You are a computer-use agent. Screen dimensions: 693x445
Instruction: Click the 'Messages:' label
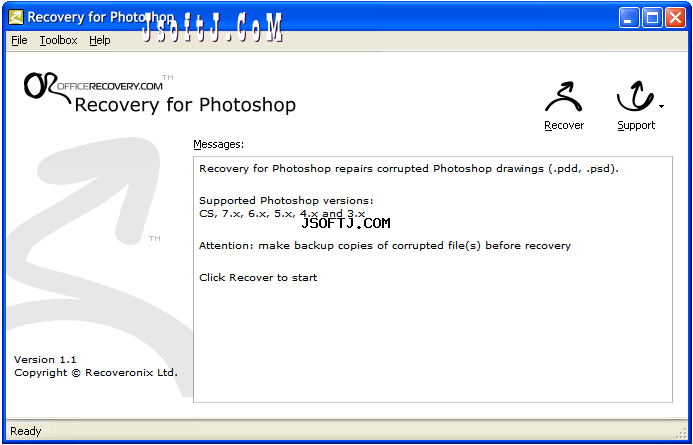coord(219,145)
